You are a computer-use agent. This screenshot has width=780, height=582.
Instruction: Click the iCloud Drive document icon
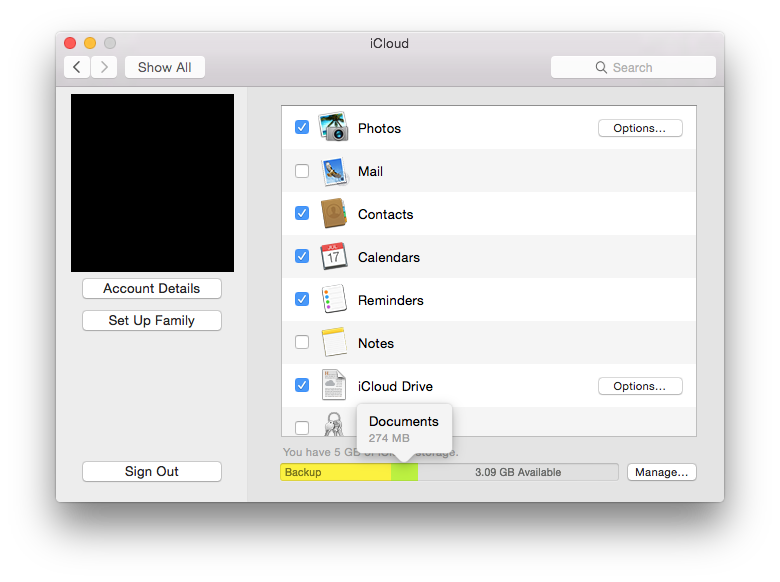[x=333, y=385]
